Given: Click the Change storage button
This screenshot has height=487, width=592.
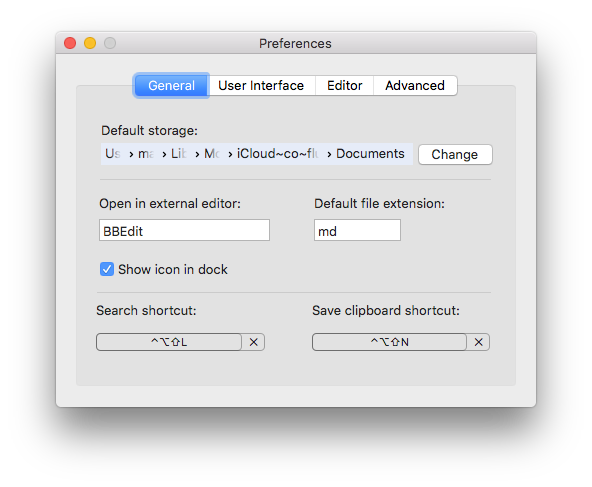Looking at the screenshot, I should (455, 154).
